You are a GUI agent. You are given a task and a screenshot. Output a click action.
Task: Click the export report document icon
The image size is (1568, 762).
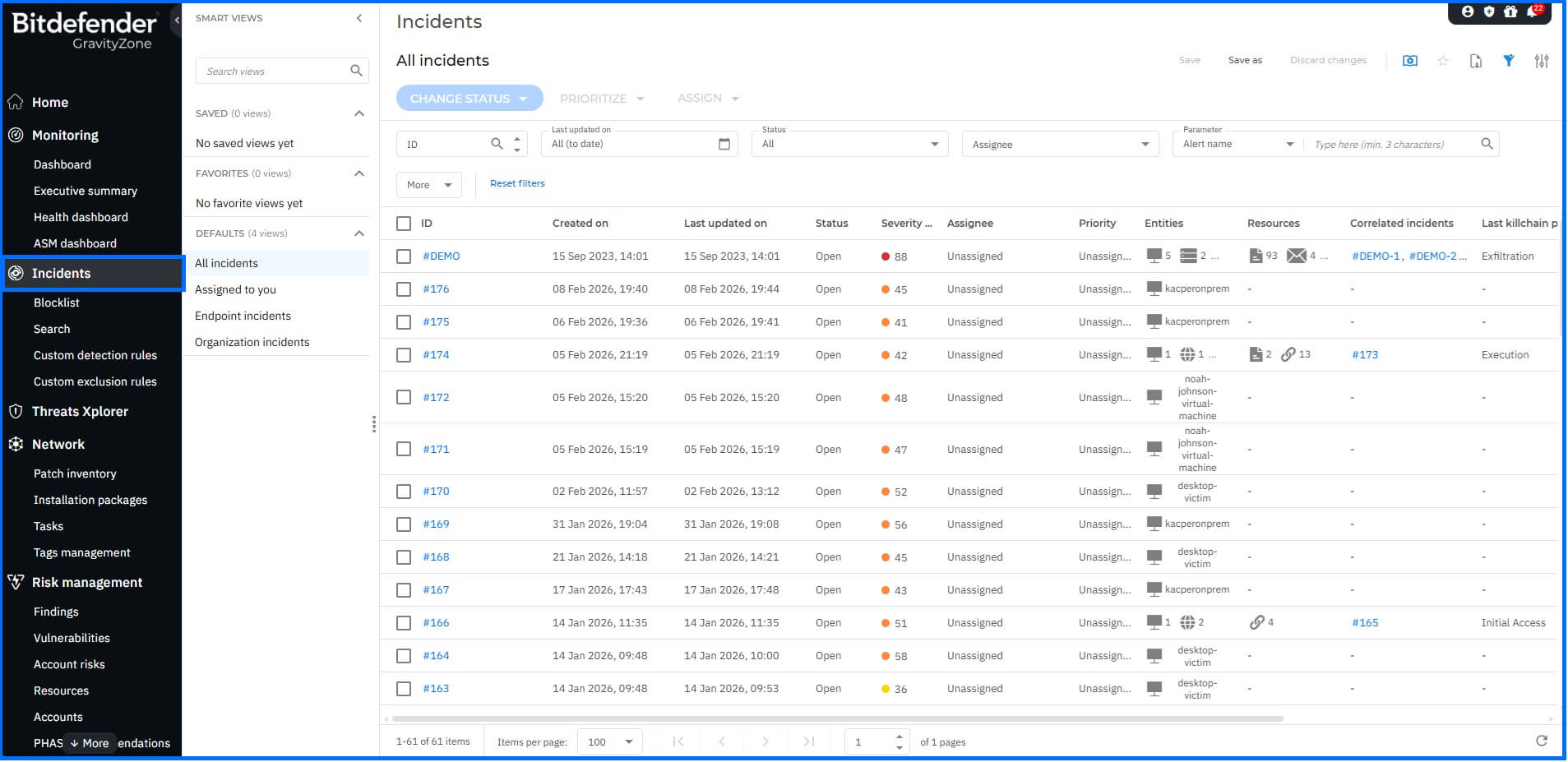(x=1477, y=61)
